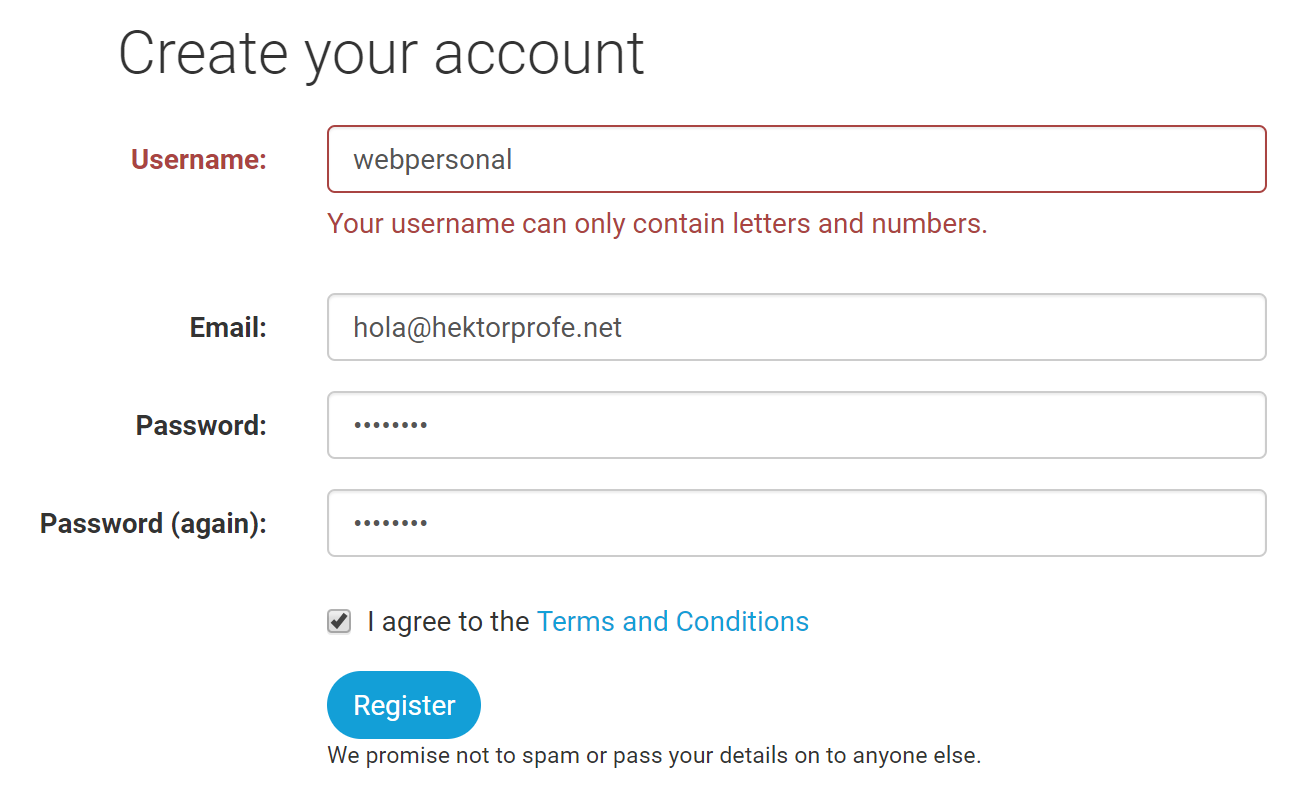This screenshot has height=788, width=1289.
Task: Place cursor on the 'hola@hektorprofe.net' text
Action: (488, 327)
